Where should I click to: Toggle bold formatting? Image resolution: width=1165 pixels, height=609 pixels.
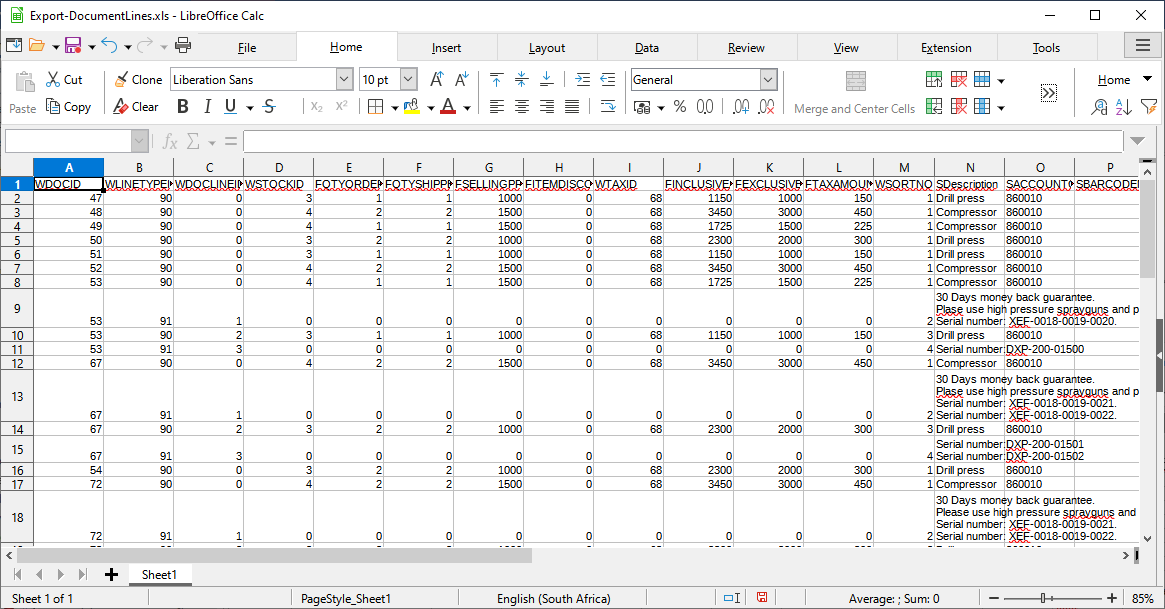tap(182, 105)
